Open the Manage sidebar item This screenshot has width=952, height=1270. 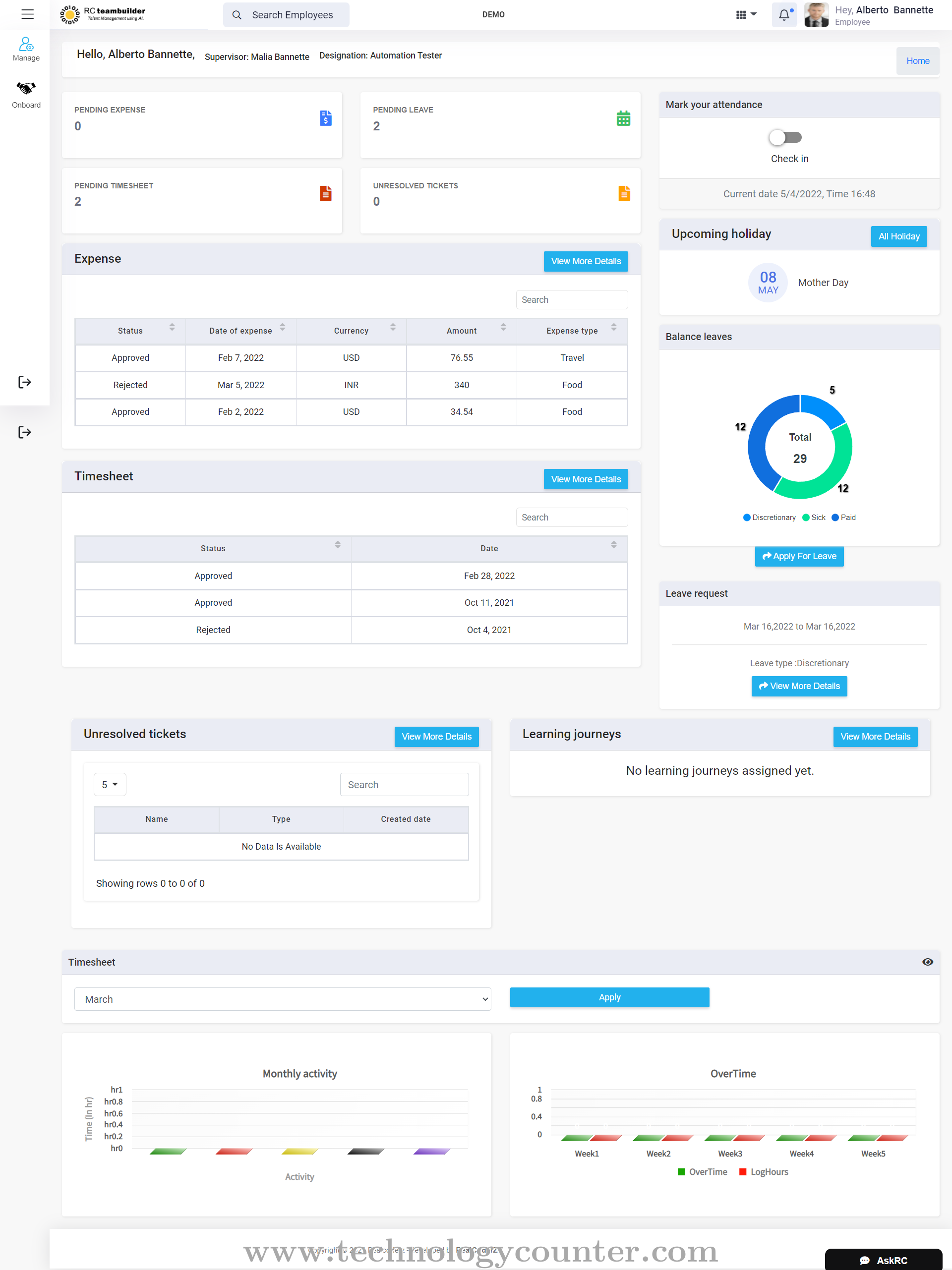[26, 50]
